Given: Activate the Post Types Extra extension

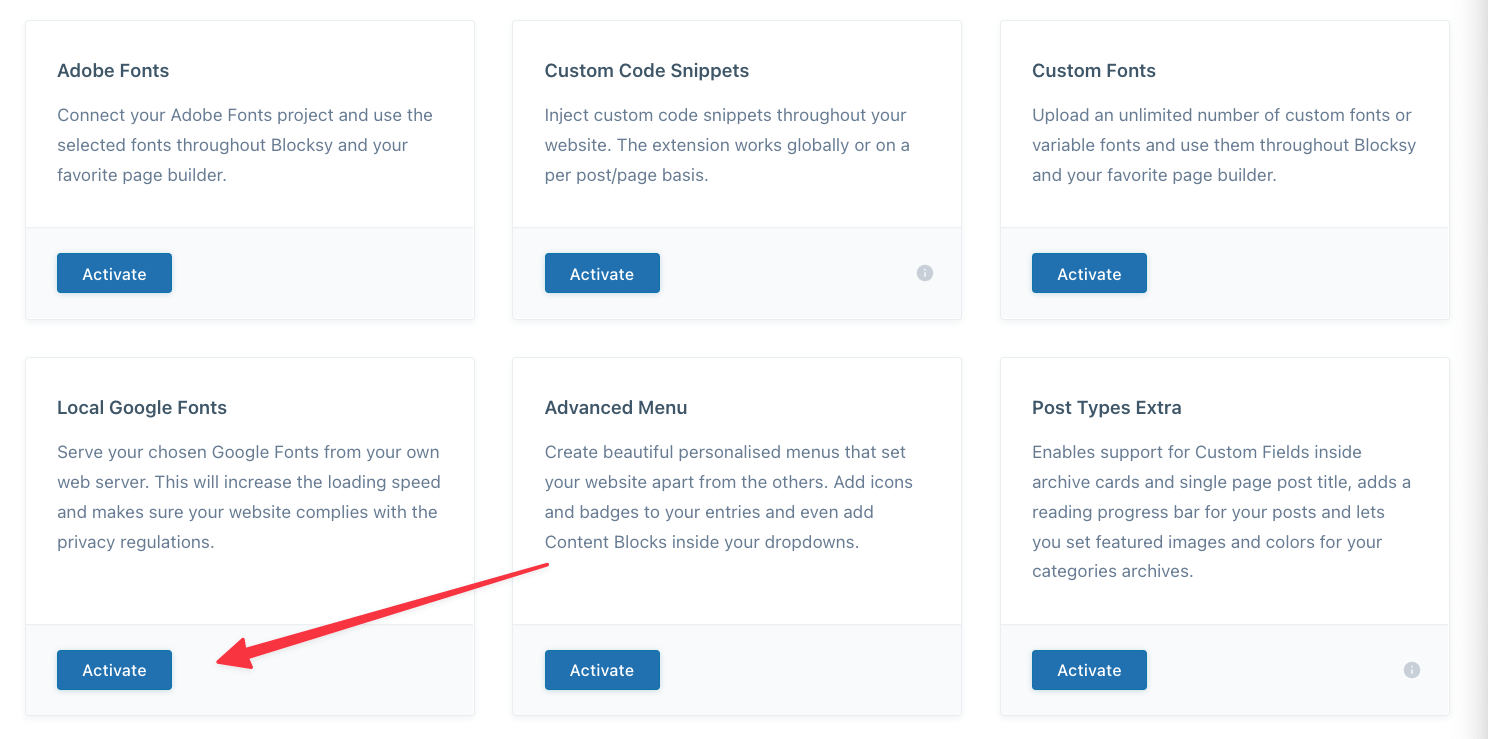Looking at the screenshot, I should click(1089, 670).
